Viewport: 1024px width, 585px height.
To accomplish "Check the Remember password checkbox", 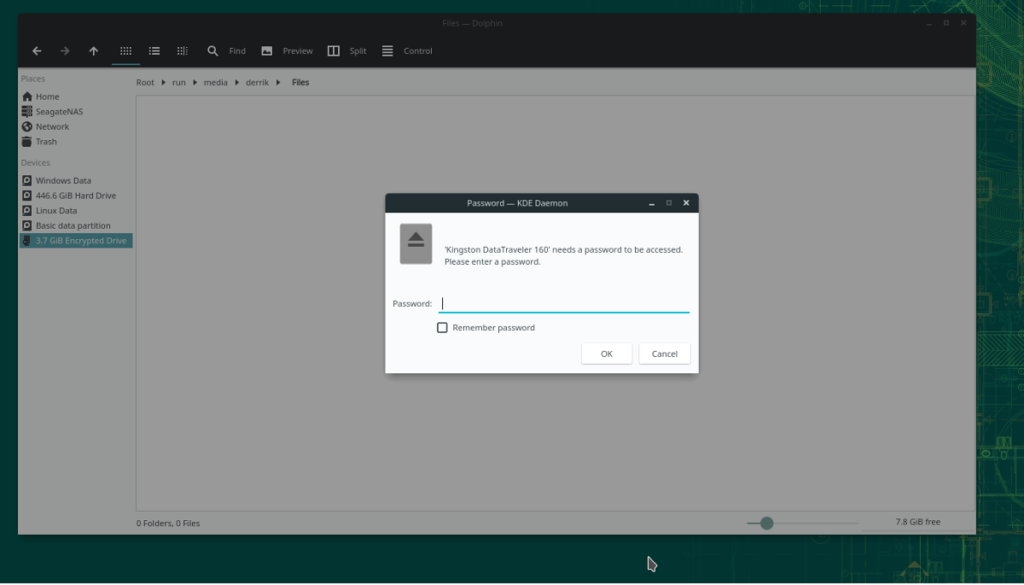I will [442, 327].
